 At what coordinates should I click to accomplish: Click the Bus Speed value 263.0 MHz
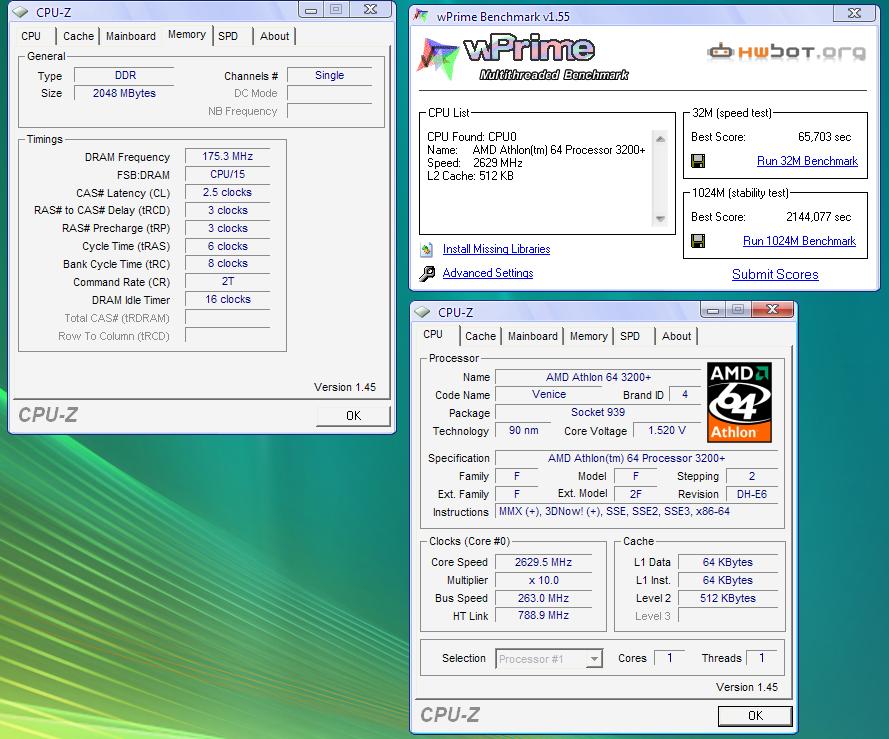coord(543,598)
